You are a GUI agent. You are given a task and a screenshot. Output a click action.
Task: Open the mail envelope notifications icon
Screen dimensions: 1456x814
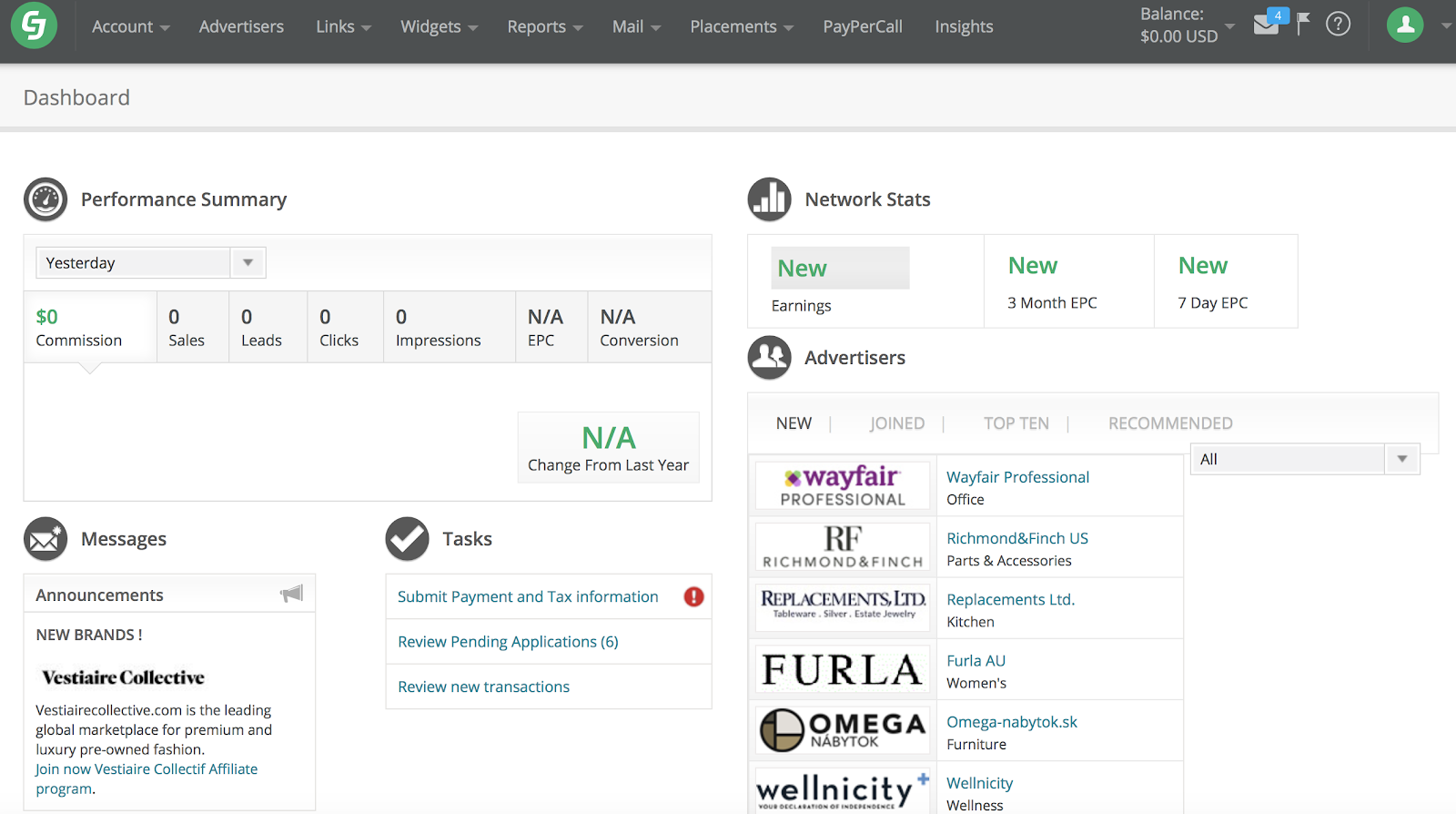click(1266, 25)
